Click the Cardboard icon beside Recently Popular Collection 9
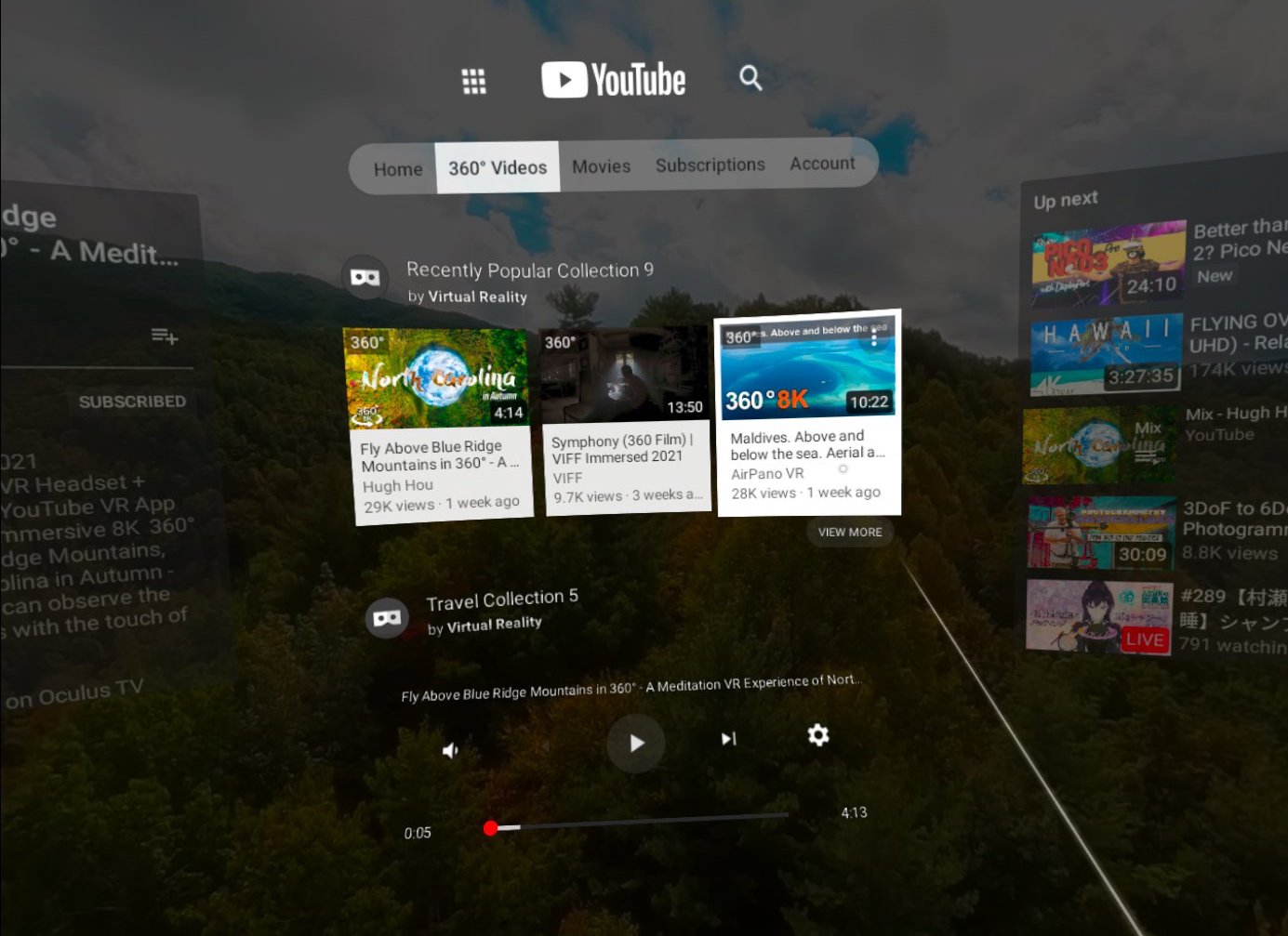The image size is (1288, 936). click(364, 276)
